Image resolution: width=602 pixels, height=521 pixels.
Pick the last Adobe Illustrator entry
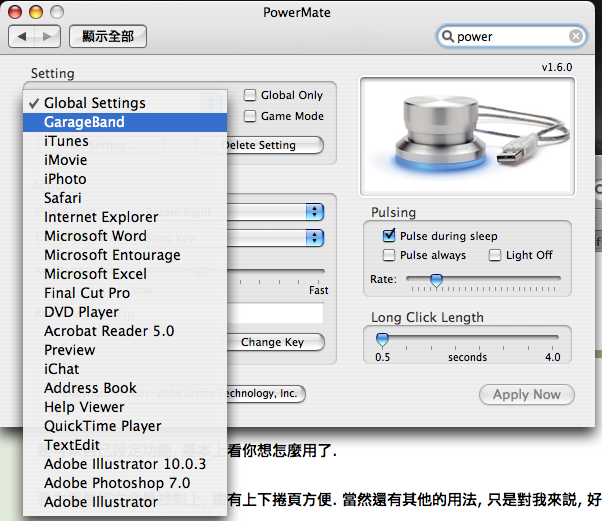coord(125,502)
